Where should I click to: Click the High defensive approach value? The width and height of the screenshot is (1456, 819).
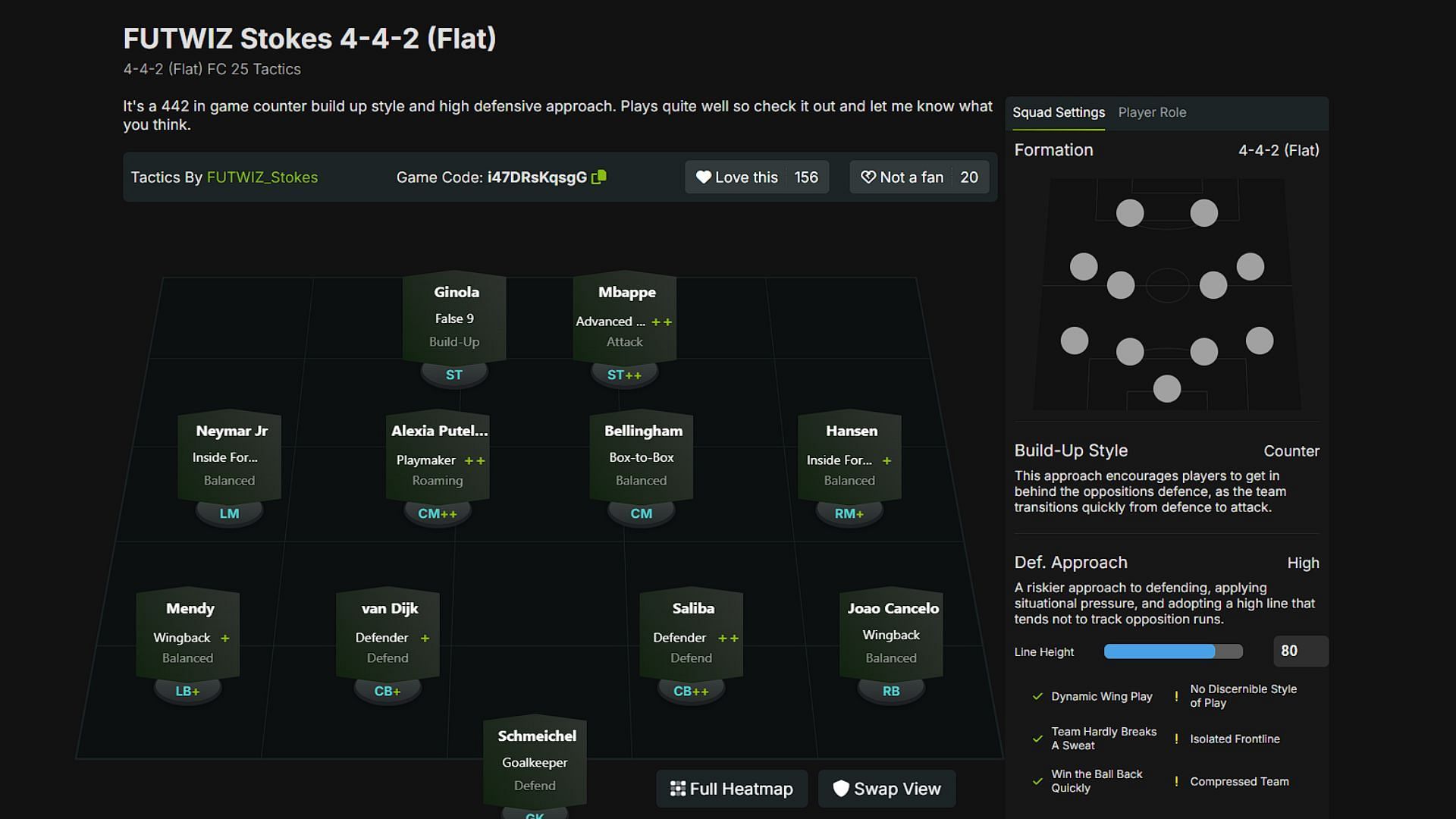[x=1303, y=563]
